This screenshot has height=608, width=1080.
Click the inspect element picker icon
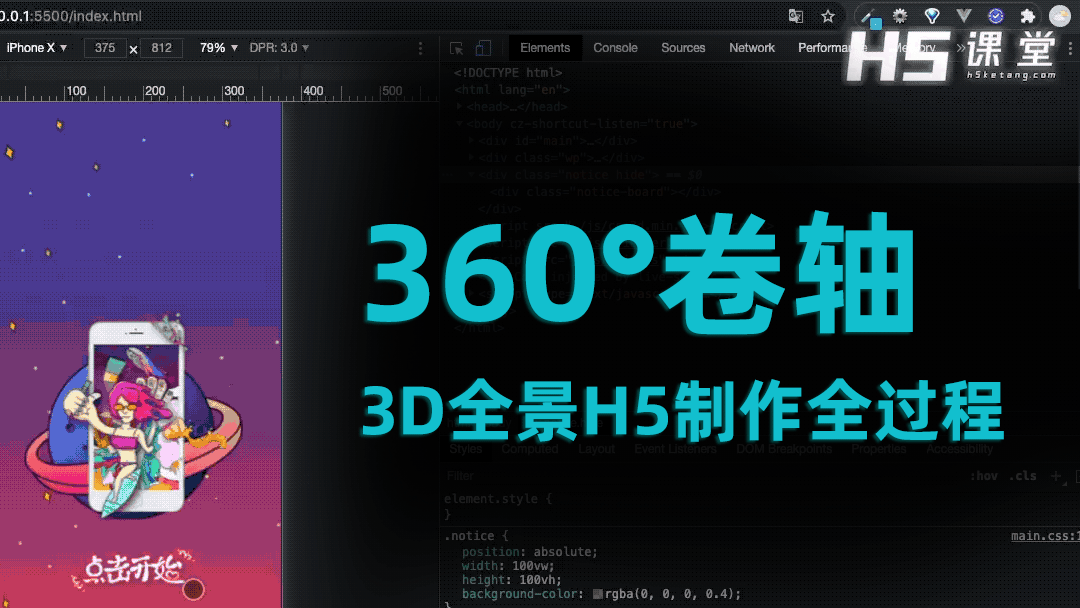[x=457, y=48]
